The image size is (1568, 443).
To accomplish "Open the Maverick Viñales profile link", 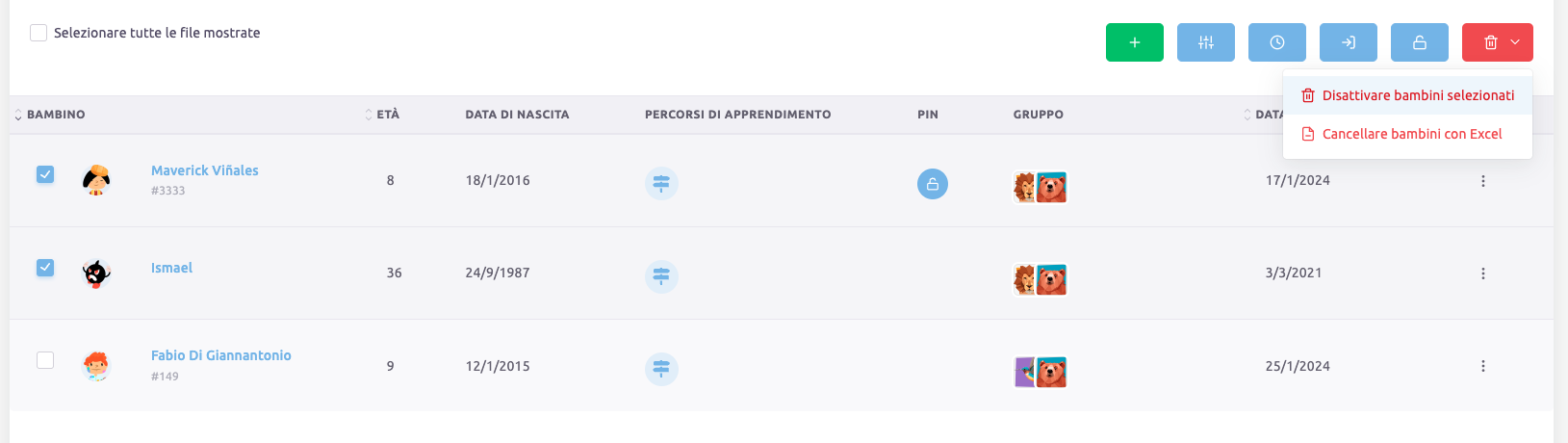I will pyautogui.click(x=204, y=170).
